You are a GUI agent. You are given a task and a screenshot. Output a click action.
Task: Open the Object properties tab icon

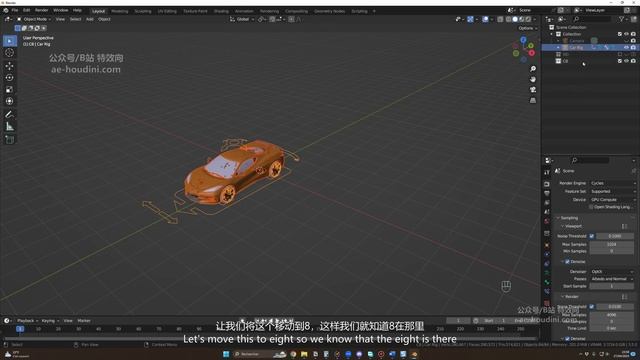pyautogui.click(x=547, y=245)
